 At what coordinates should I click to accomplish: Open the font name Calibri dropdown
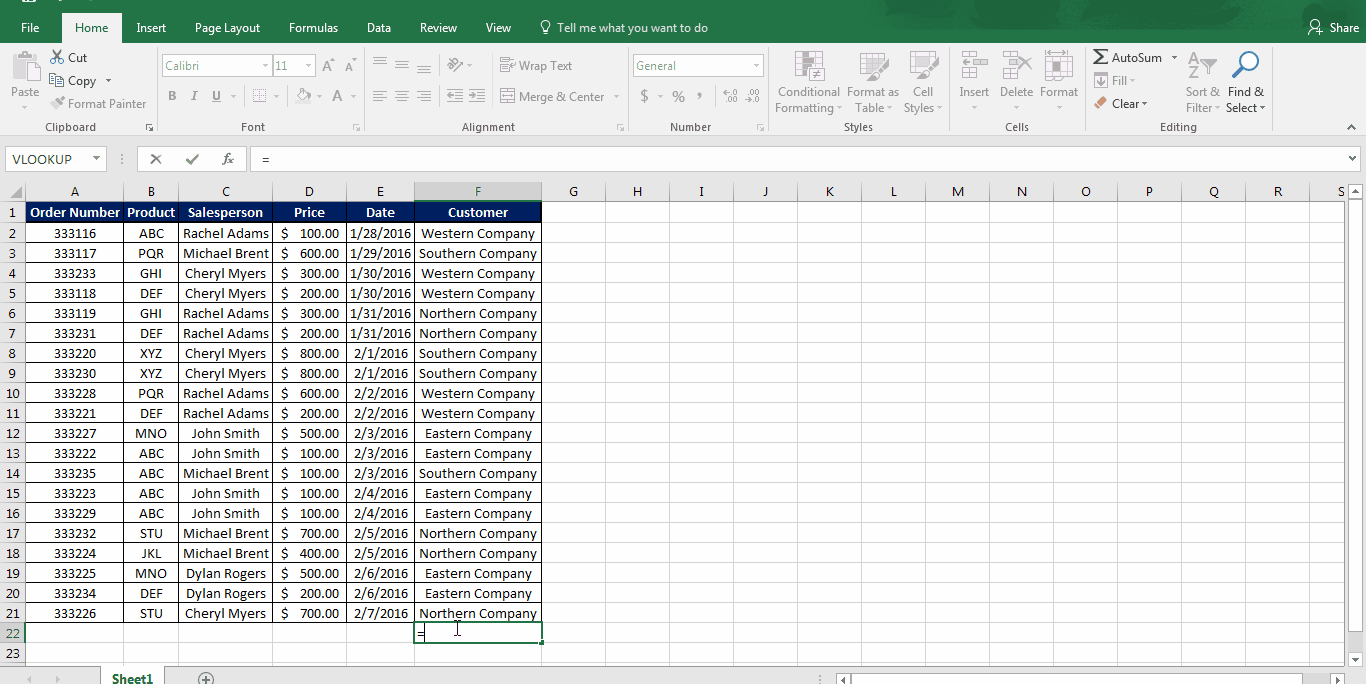(x=265, y=66)
